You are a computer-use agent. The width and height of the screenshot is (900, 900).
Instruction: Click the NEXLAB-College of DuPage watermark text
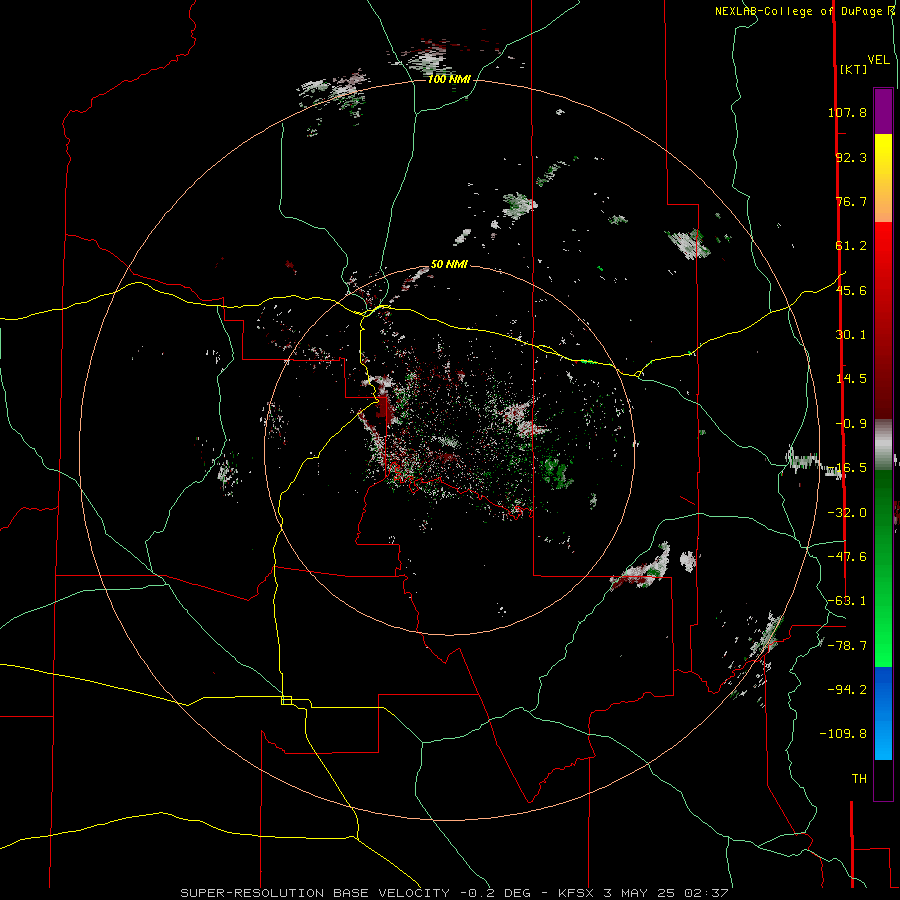click(804, 11)
